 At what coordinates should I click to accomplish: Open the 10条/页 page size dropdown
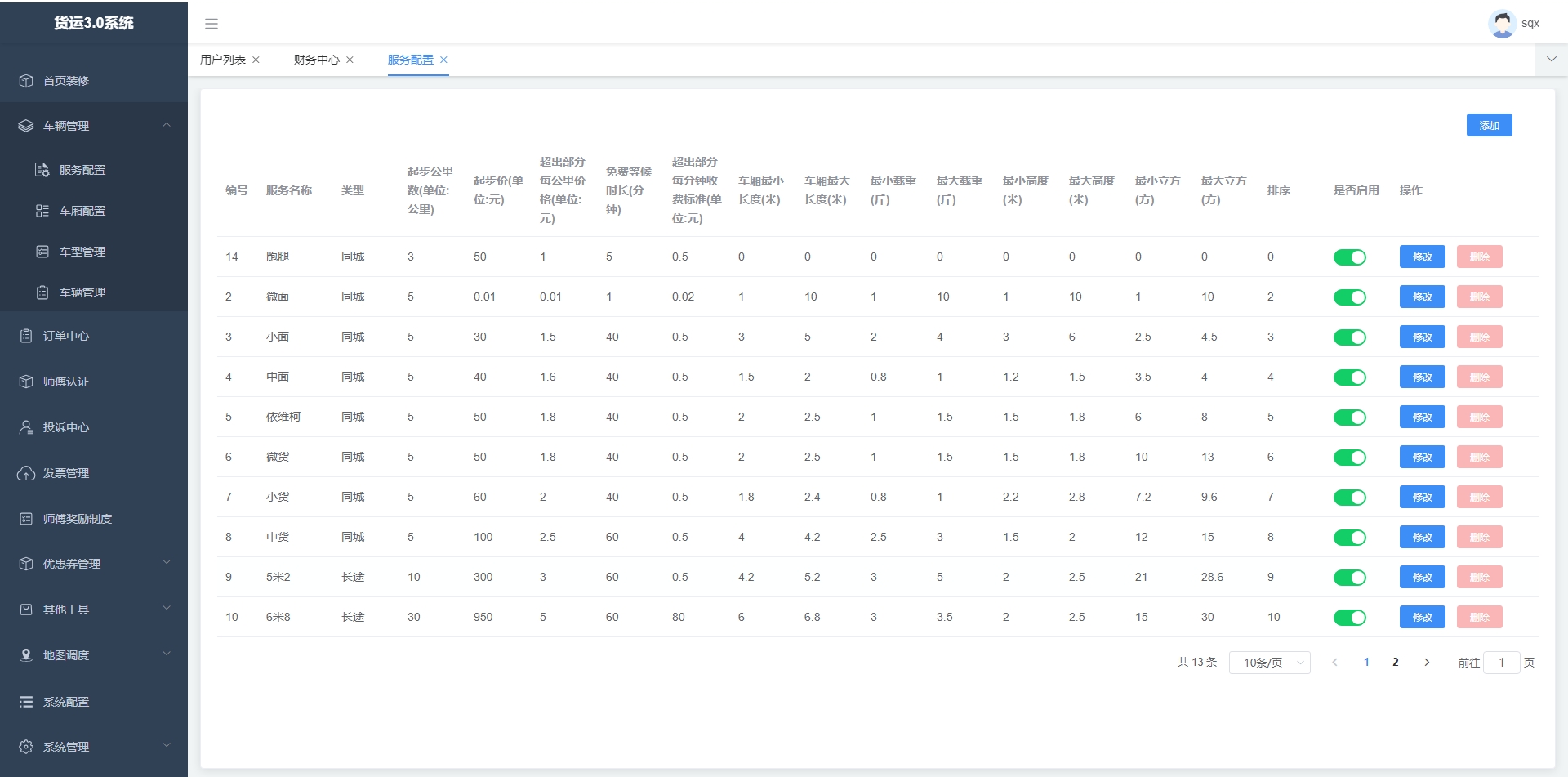1270,663
